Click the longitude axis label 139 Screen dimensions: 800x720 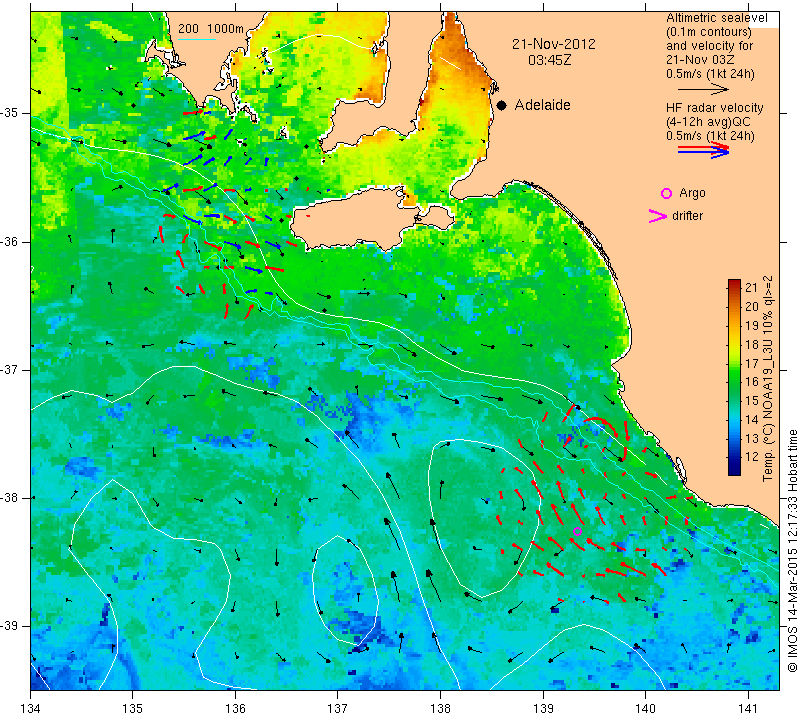[543, 708]
